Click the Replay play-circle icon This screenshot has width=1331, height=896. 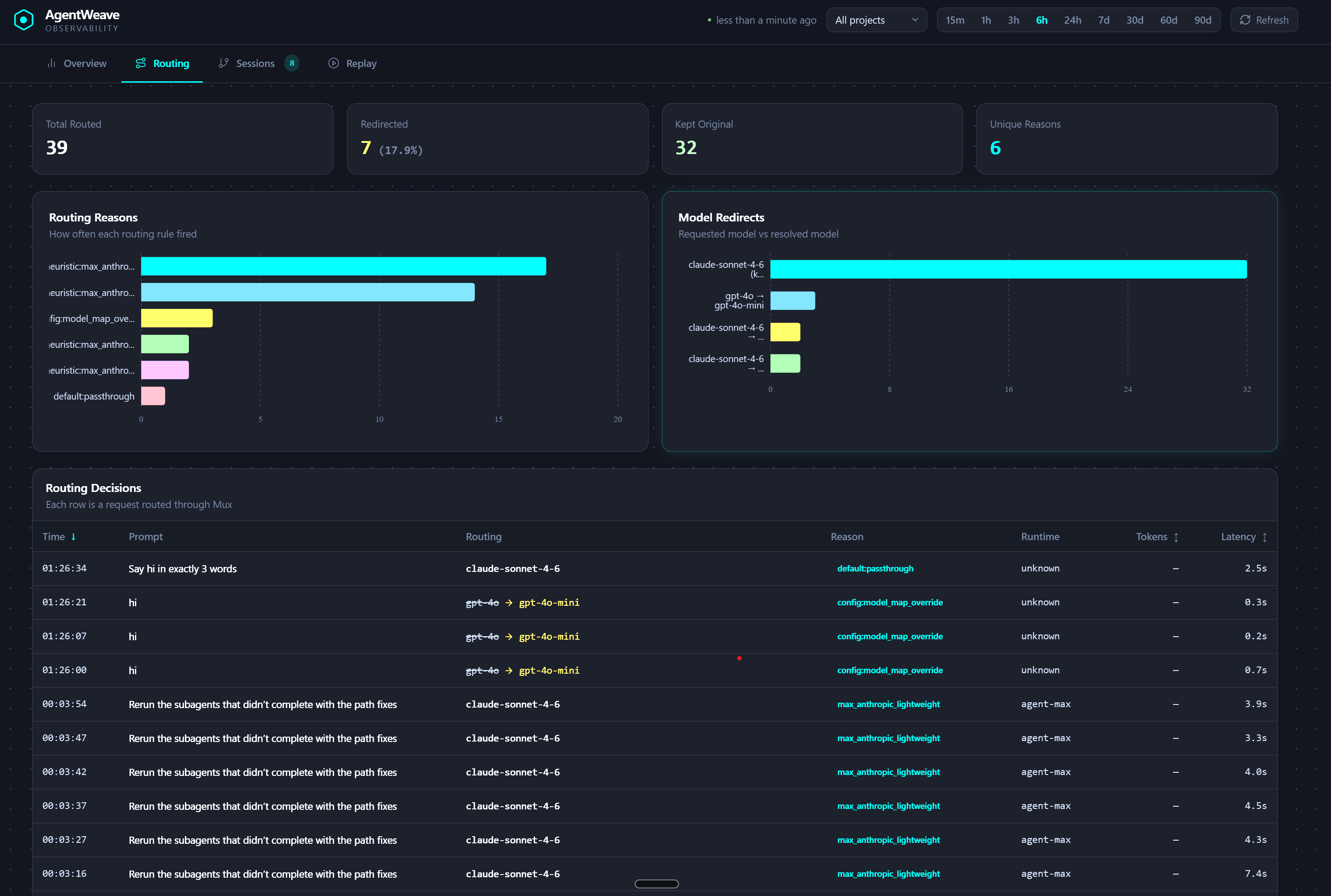click(x=333, y=63)
